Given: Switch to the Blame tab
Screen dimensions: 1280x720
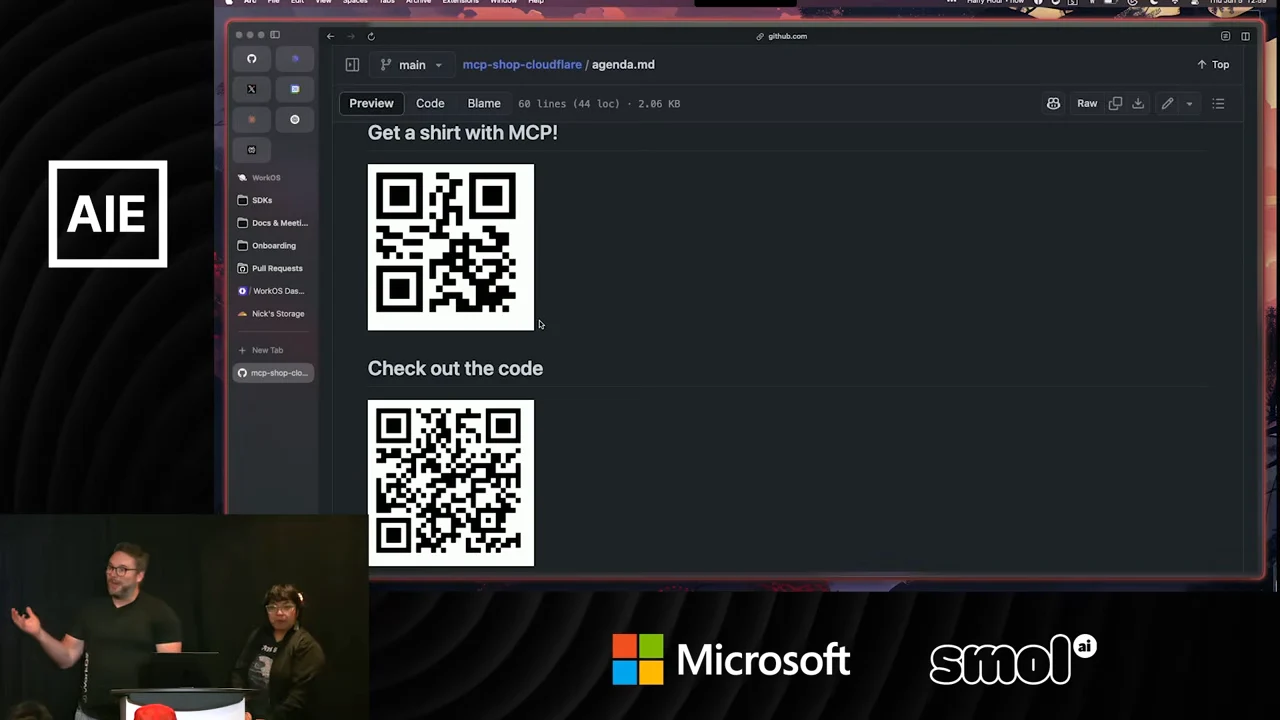Looking at the screenshot, I should pyautogui.click(x=484, y=103).
